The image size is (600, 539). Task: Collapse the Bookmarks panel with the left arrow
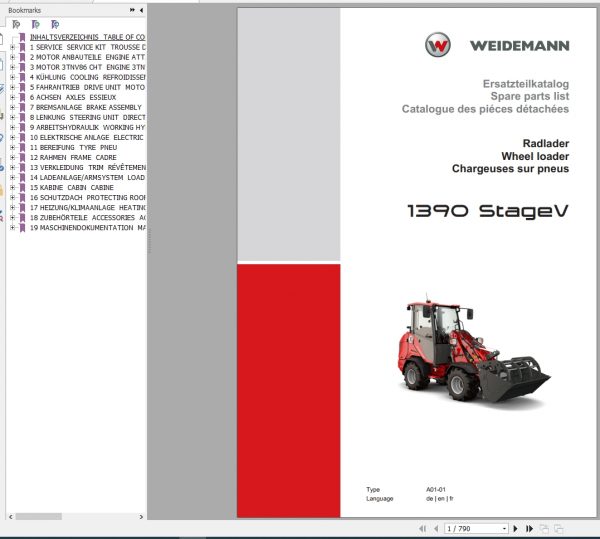point(142,10)
